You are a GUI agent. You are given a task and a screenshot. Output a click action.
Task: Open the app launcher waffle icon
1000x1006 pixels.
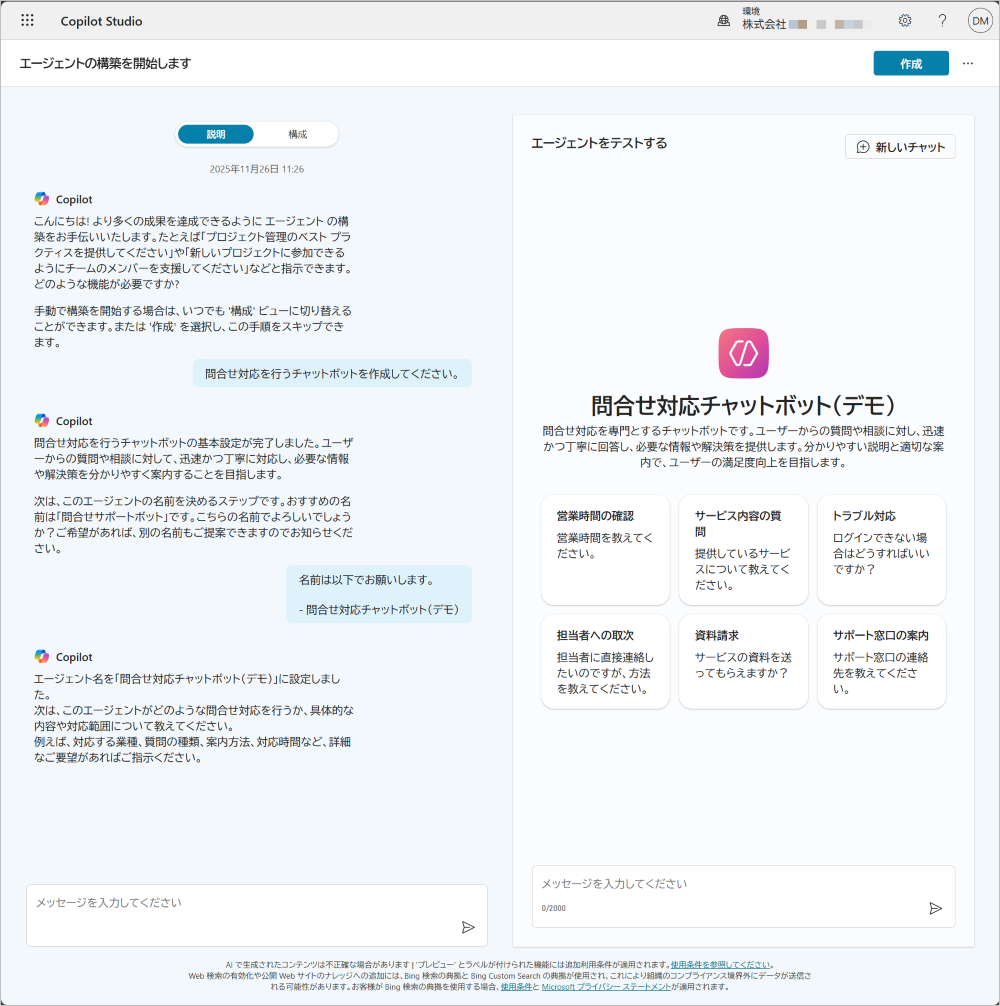(27, 20)
